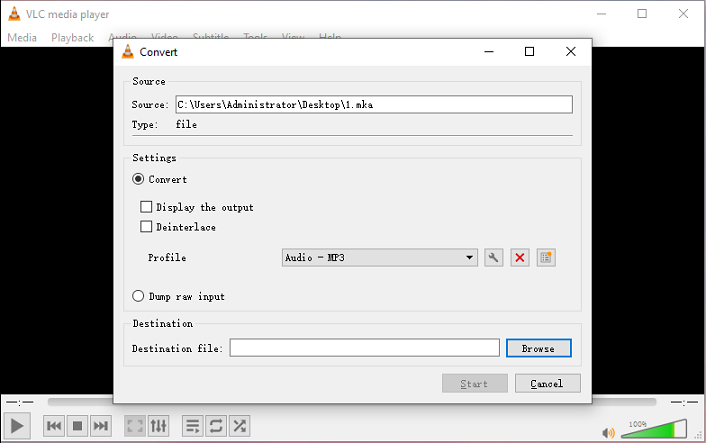
Task: Open edit selected profile wrench icon
Action: tap(493, 258)
